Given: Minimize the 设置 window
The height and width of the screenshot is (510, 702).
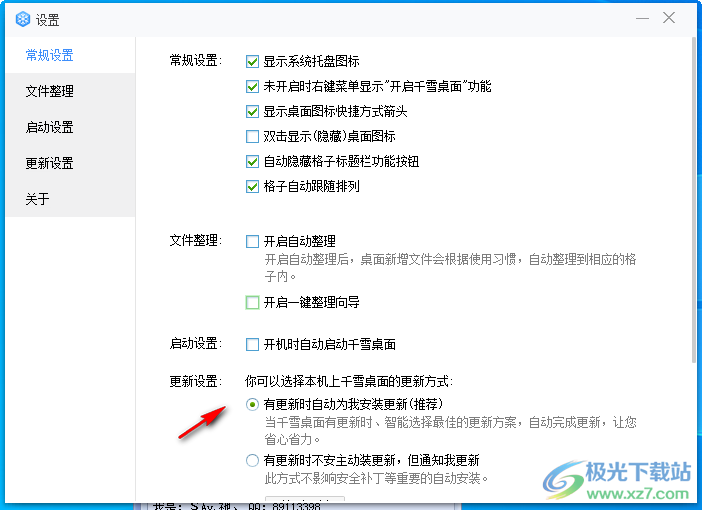Looking at the screenshot, I should click(642, 18).
